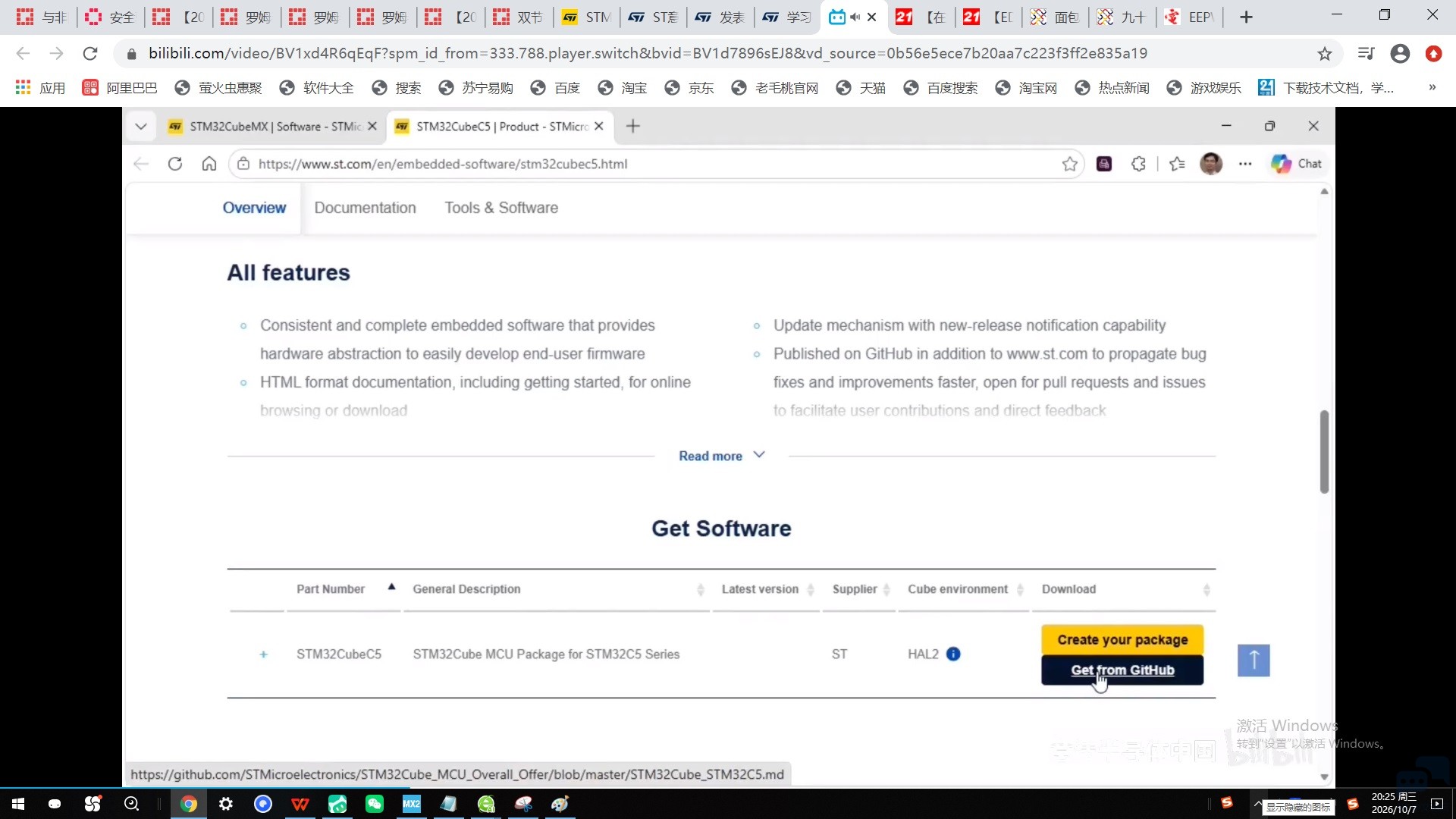Open Edge favorites list icon
1456x819 pixels.
point(1177,164)
